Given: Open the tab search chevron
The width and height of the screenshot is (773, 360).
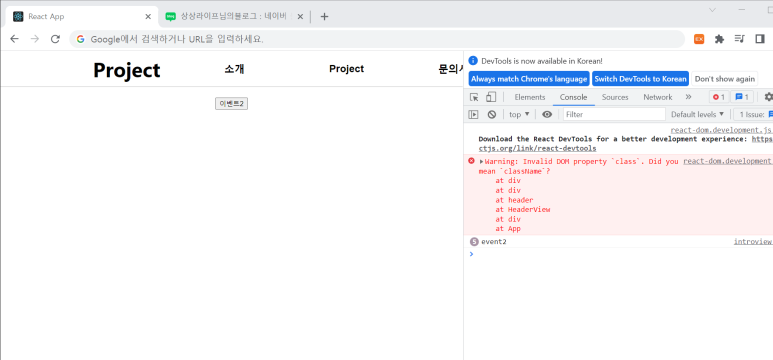Looking at the screenshot, I should 712,10.
